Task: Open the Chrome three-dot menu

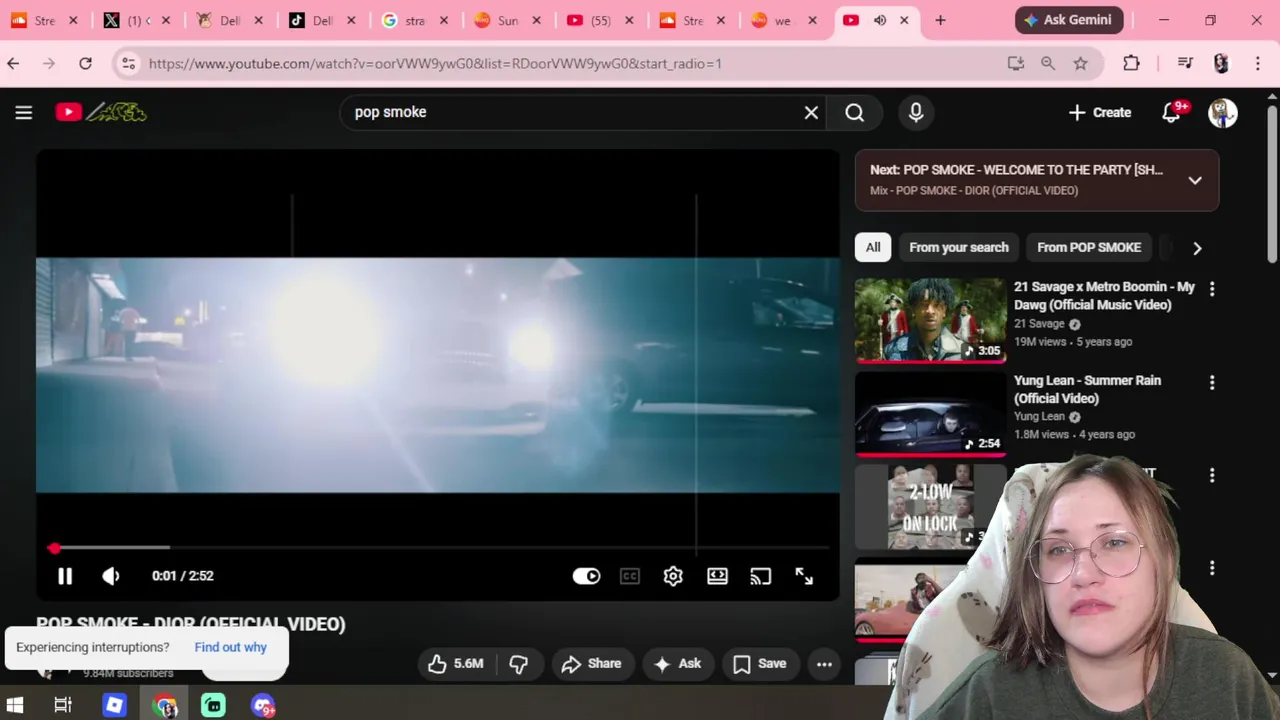Action: 1257,64
